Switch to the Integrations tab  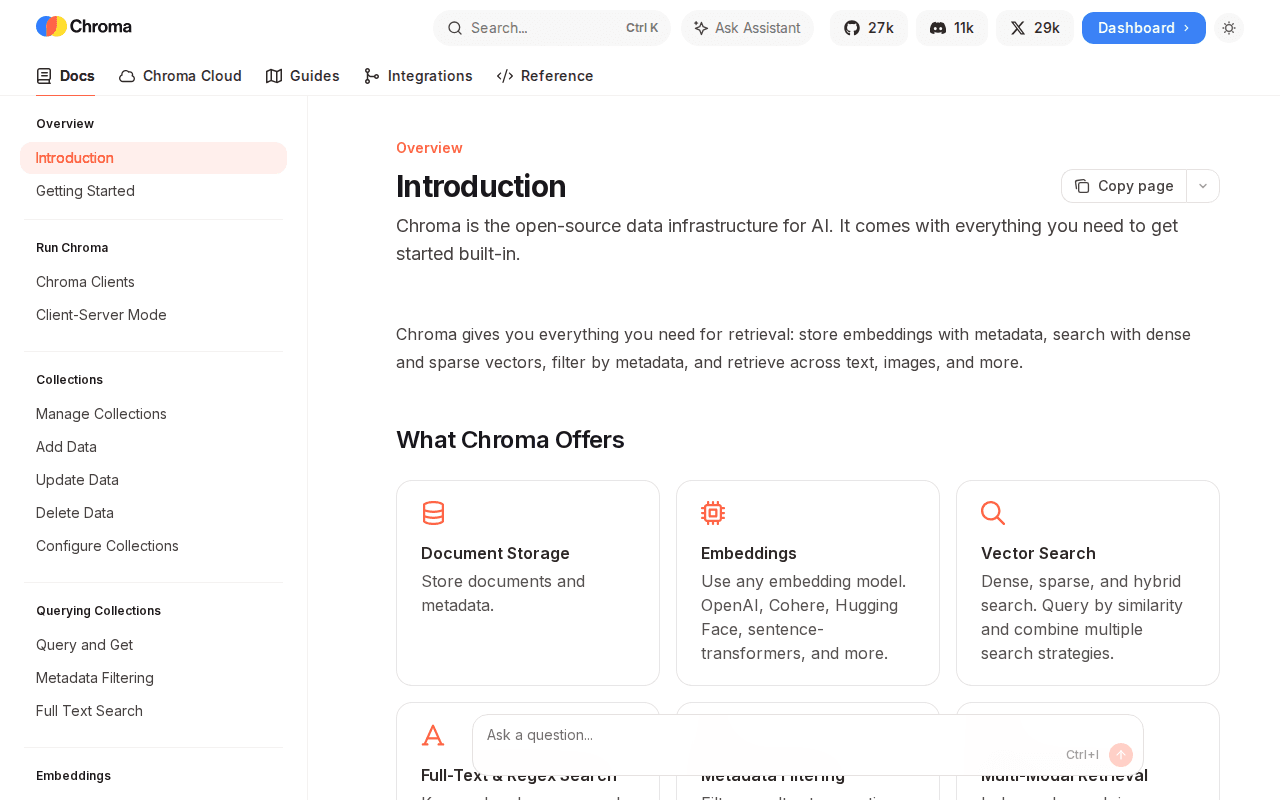(418, 76)
